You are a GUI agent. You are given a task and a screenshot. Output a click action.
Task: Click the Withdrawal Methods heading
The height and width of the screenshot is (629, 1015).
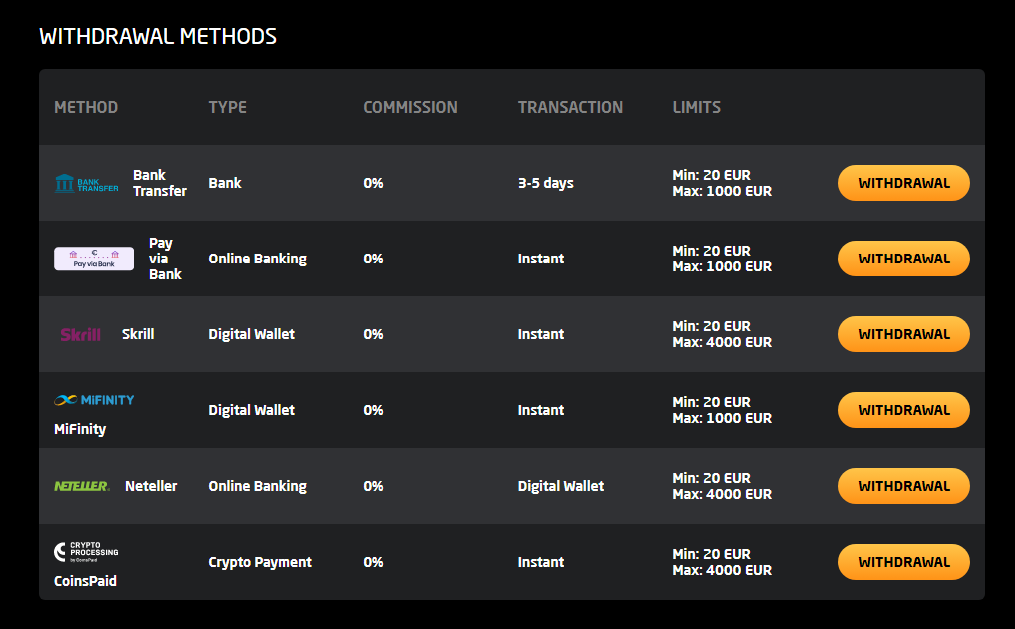(x=158, y=37)
